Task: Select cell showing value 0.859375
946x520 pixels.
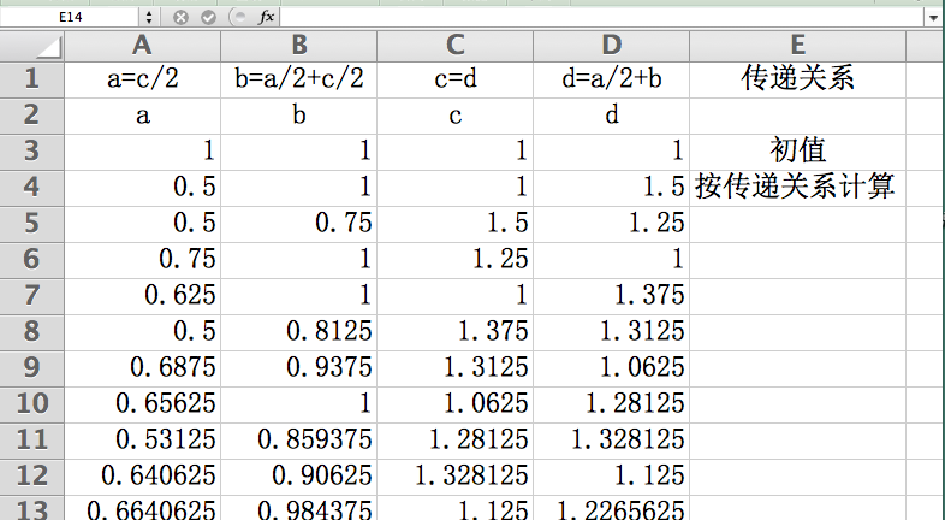Action: (x=299, y=439)
